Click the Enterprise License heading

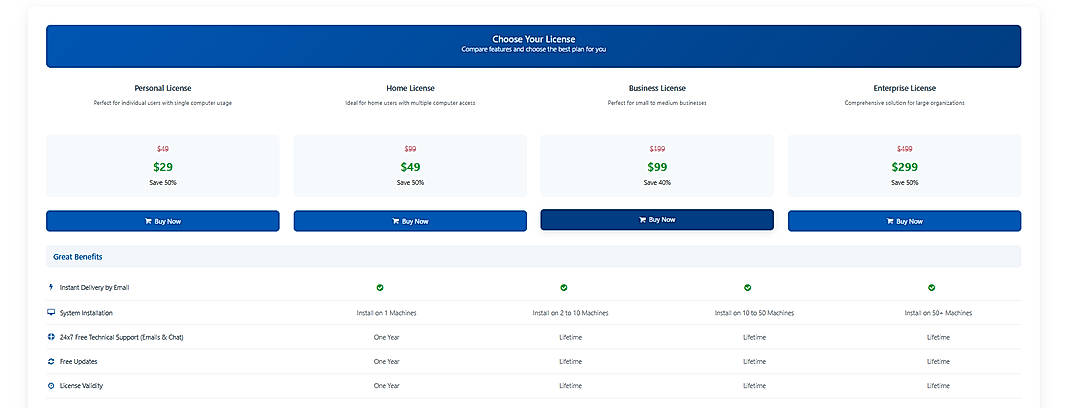[904, 88]
